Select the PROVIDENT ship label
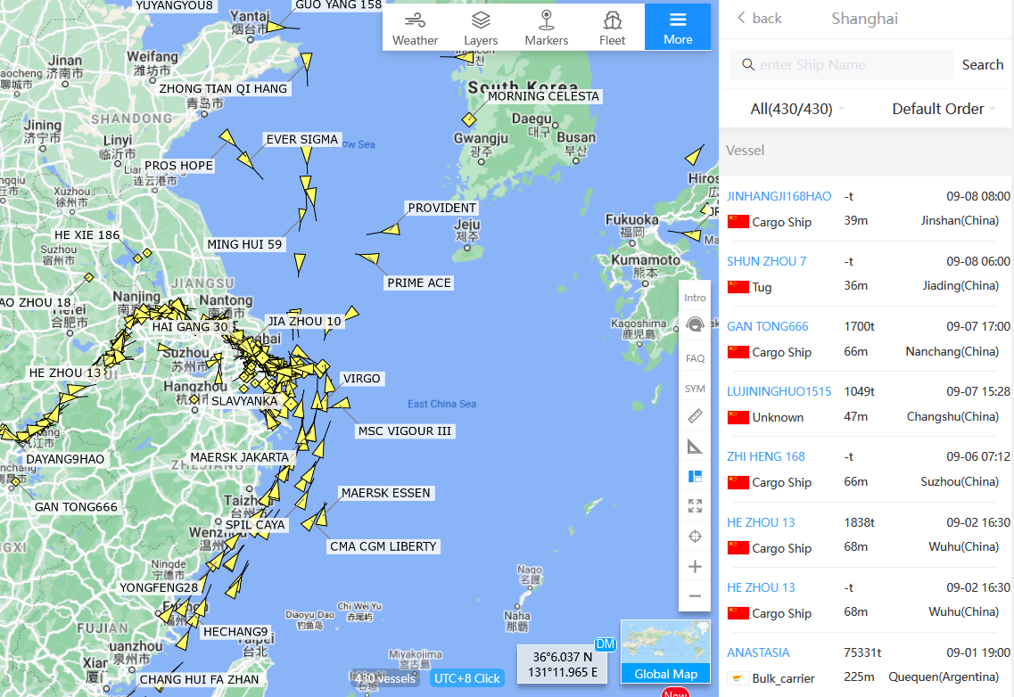 tap(442, 208)
